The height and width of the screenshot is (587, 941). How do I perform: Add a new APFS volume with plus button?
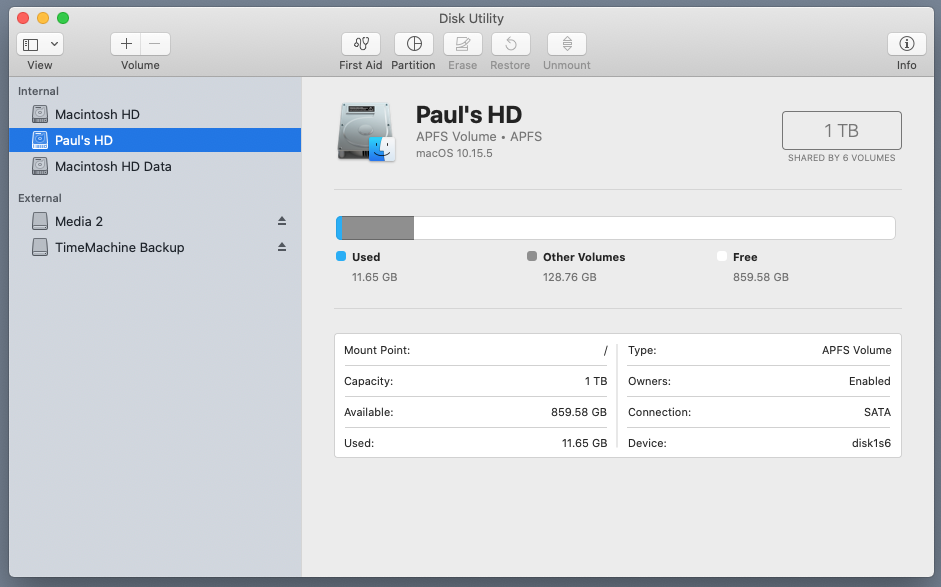pyautogui.click(x=126, y=44)
